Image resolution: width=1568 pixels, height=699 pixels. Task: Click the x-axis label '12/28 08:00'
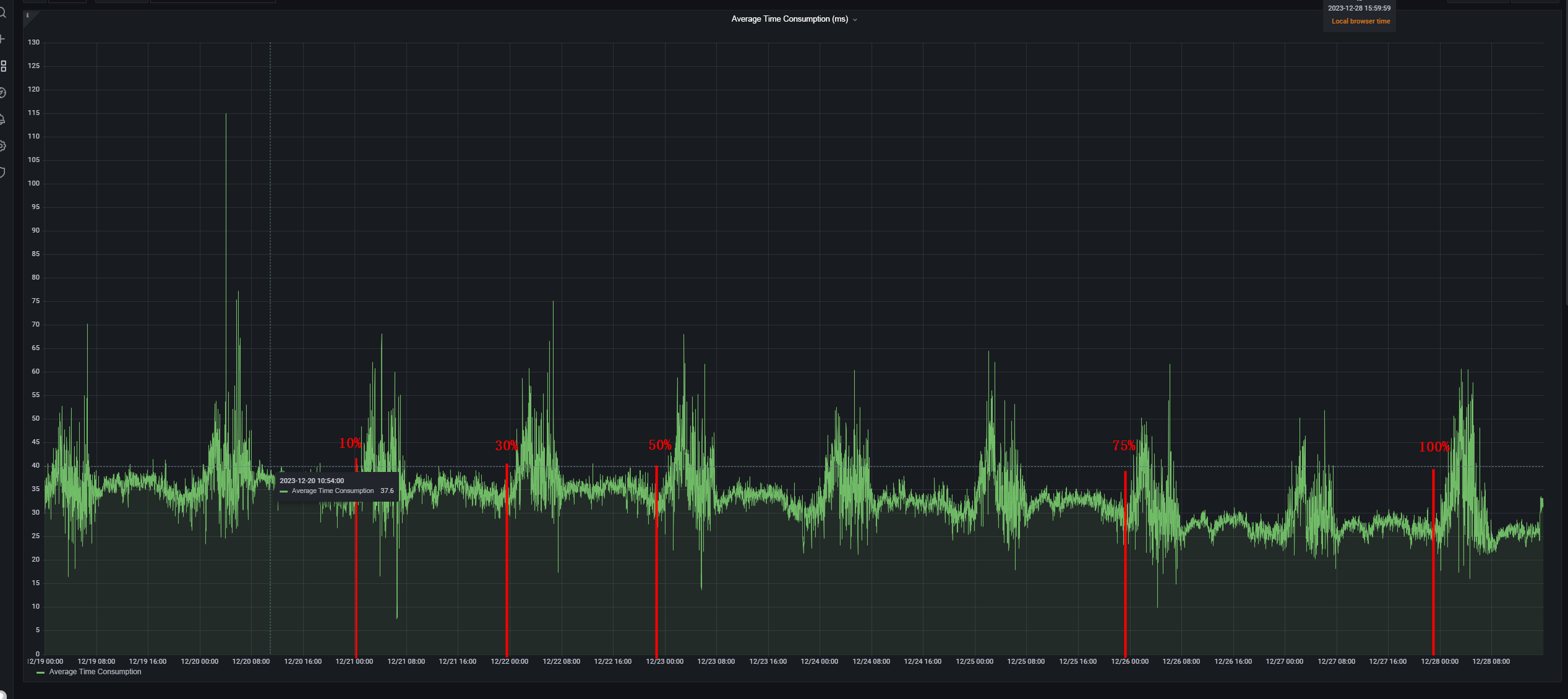tap(1491, 662)
